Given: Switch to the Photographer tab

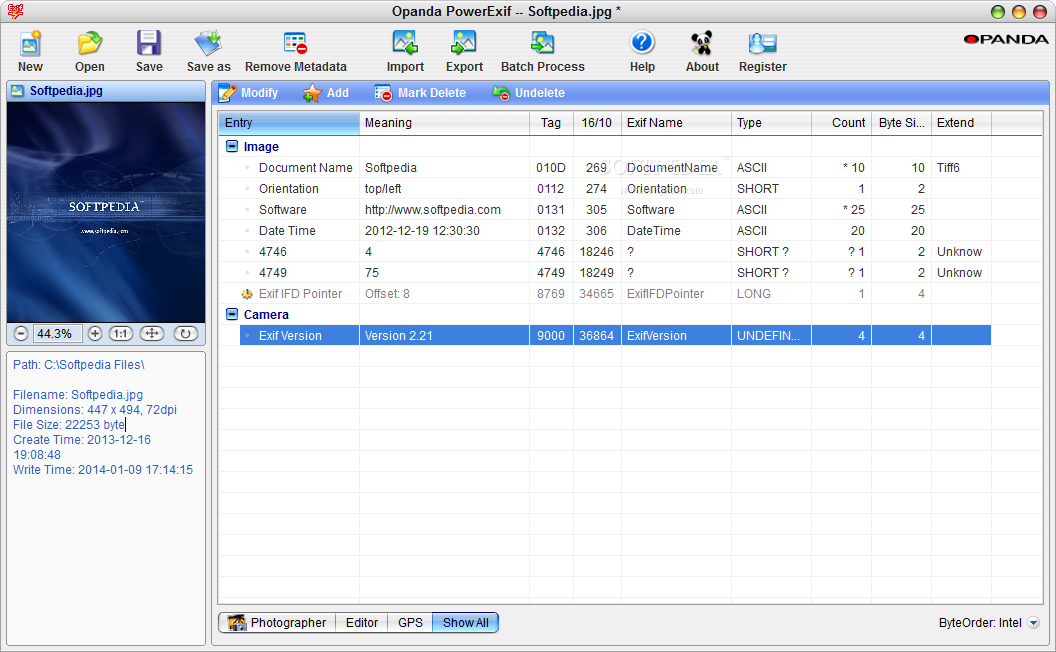Looking at the screenshot, I should pyautogui.click(x=277, y=622).
